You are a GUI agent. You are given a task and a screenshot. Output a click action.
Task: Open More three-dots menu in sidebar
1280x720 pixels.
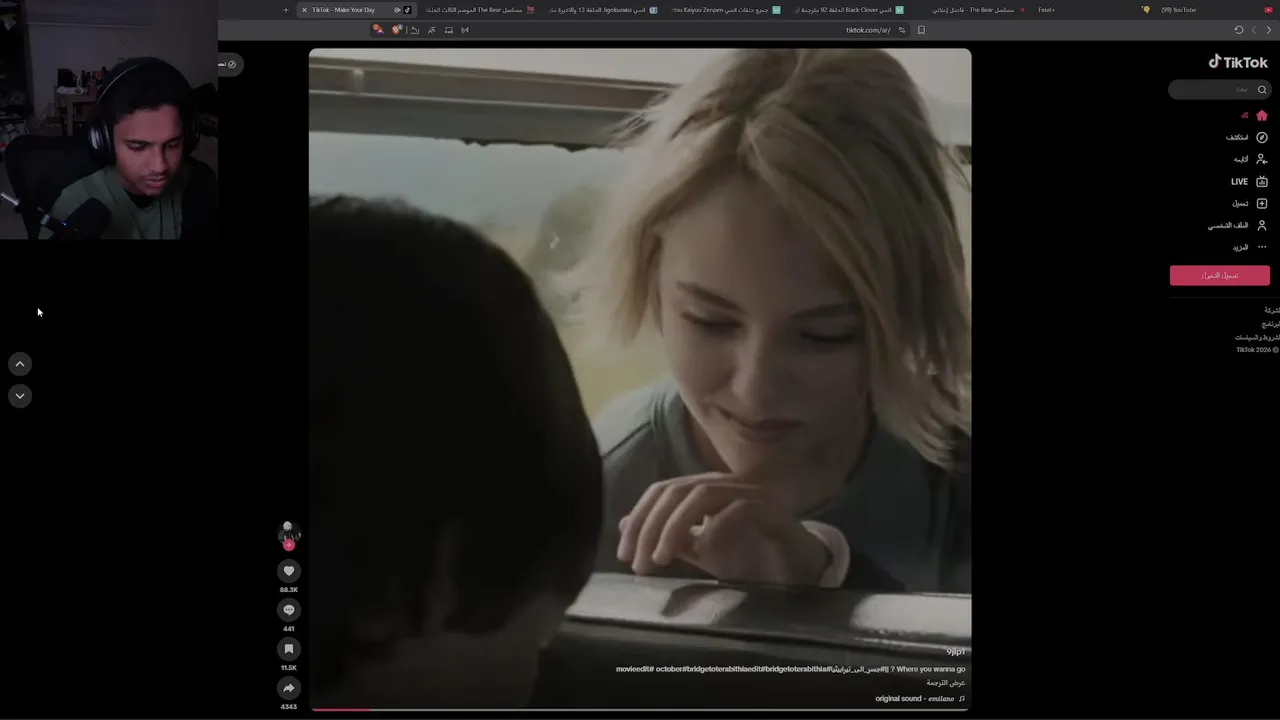click(1262, 247)
